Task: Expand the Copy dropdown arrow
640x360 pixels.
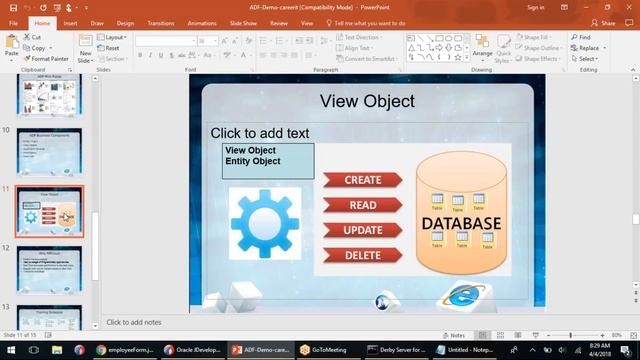Action: tap(51, 48)
